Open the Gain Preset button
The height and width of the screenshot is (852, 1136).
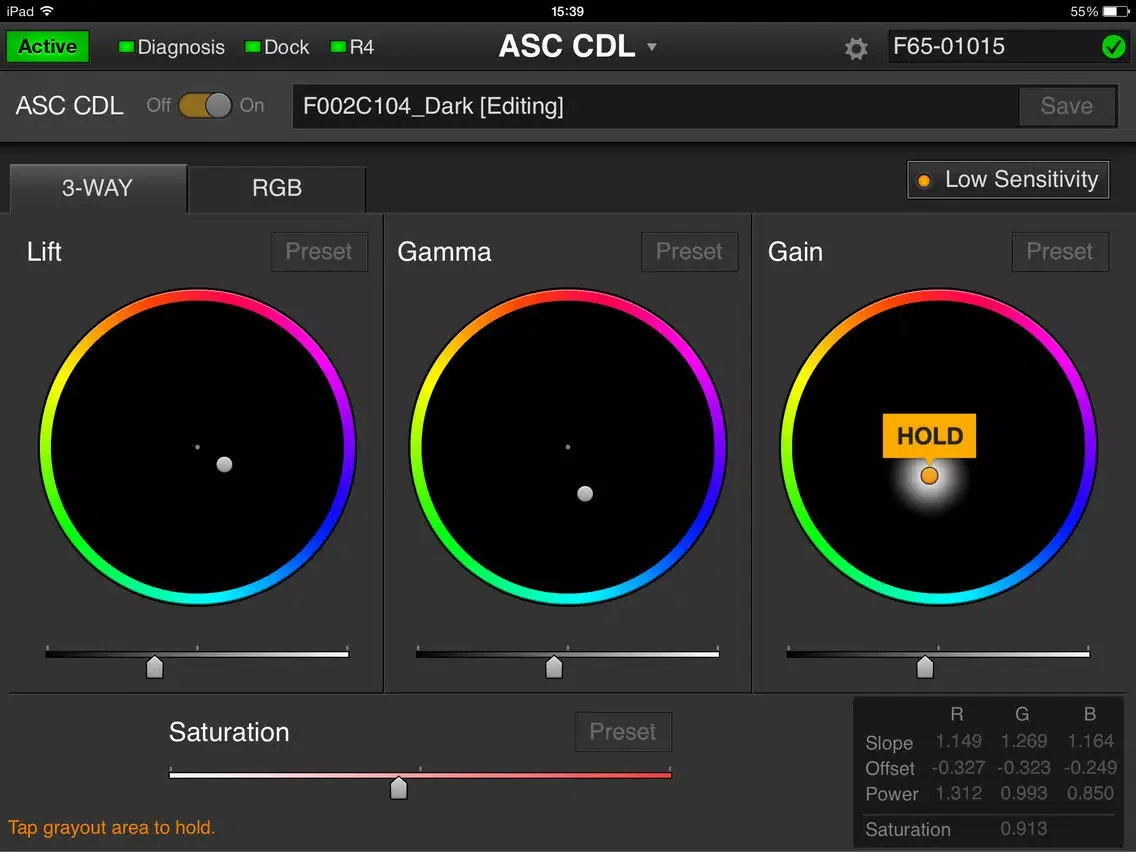1060,251
